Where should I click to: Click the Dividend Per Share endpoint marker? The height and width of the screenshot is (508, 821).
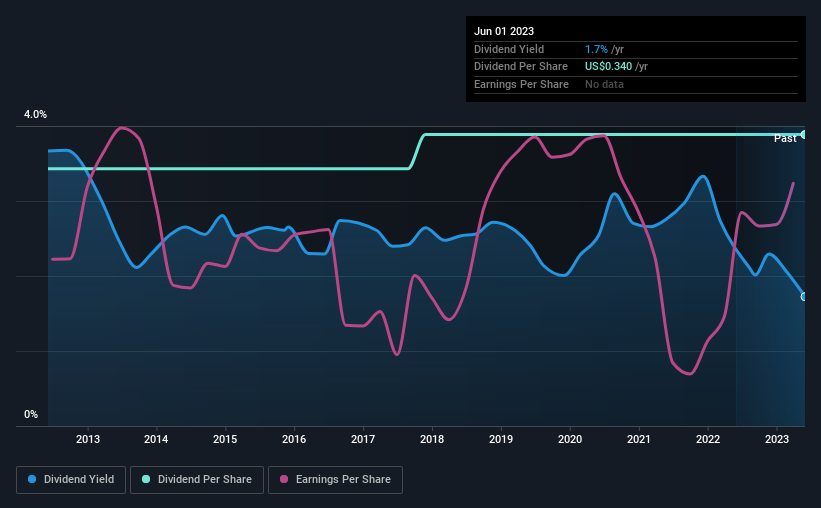coord(804,135)
